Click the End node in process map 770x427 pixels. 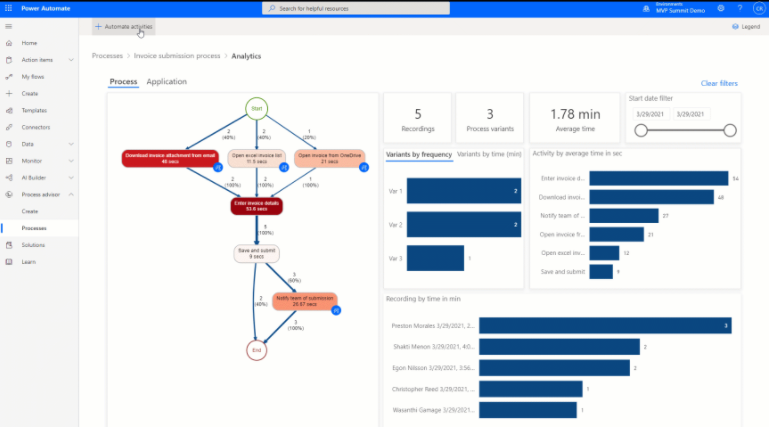pos(256,350)
